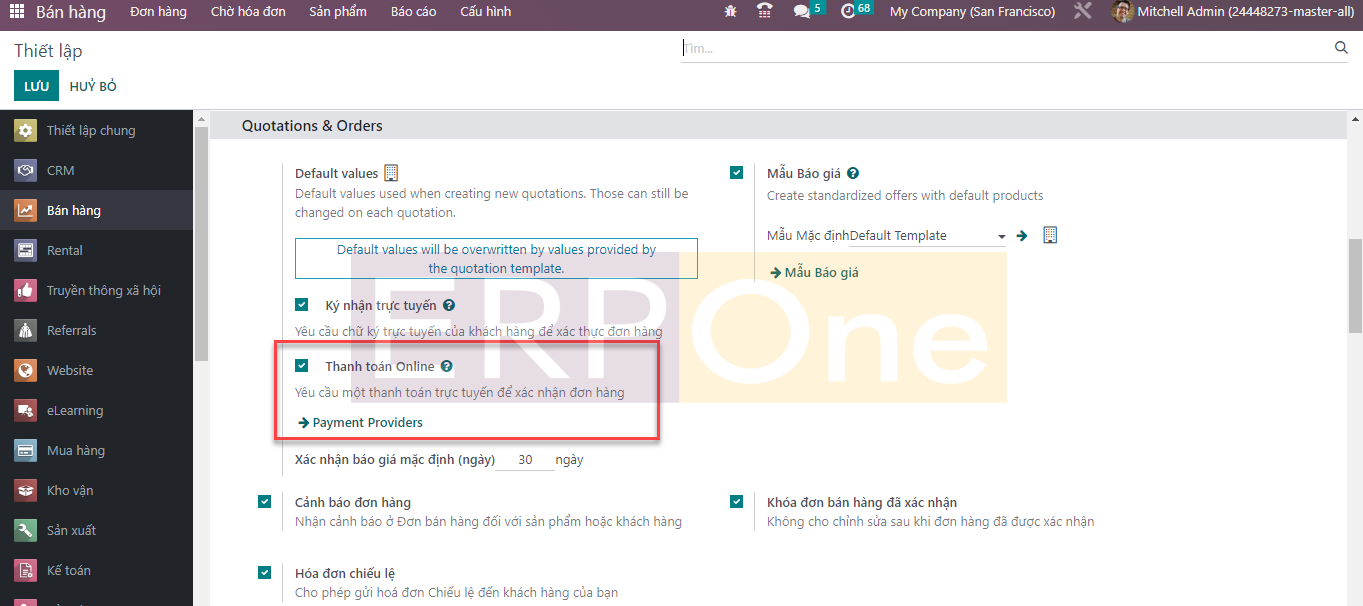Image resolution: width=1363 pixels, height=606 pixels.
Task: Open My Company (San Francisco) company switcher
Action: (x=972, y=12)
